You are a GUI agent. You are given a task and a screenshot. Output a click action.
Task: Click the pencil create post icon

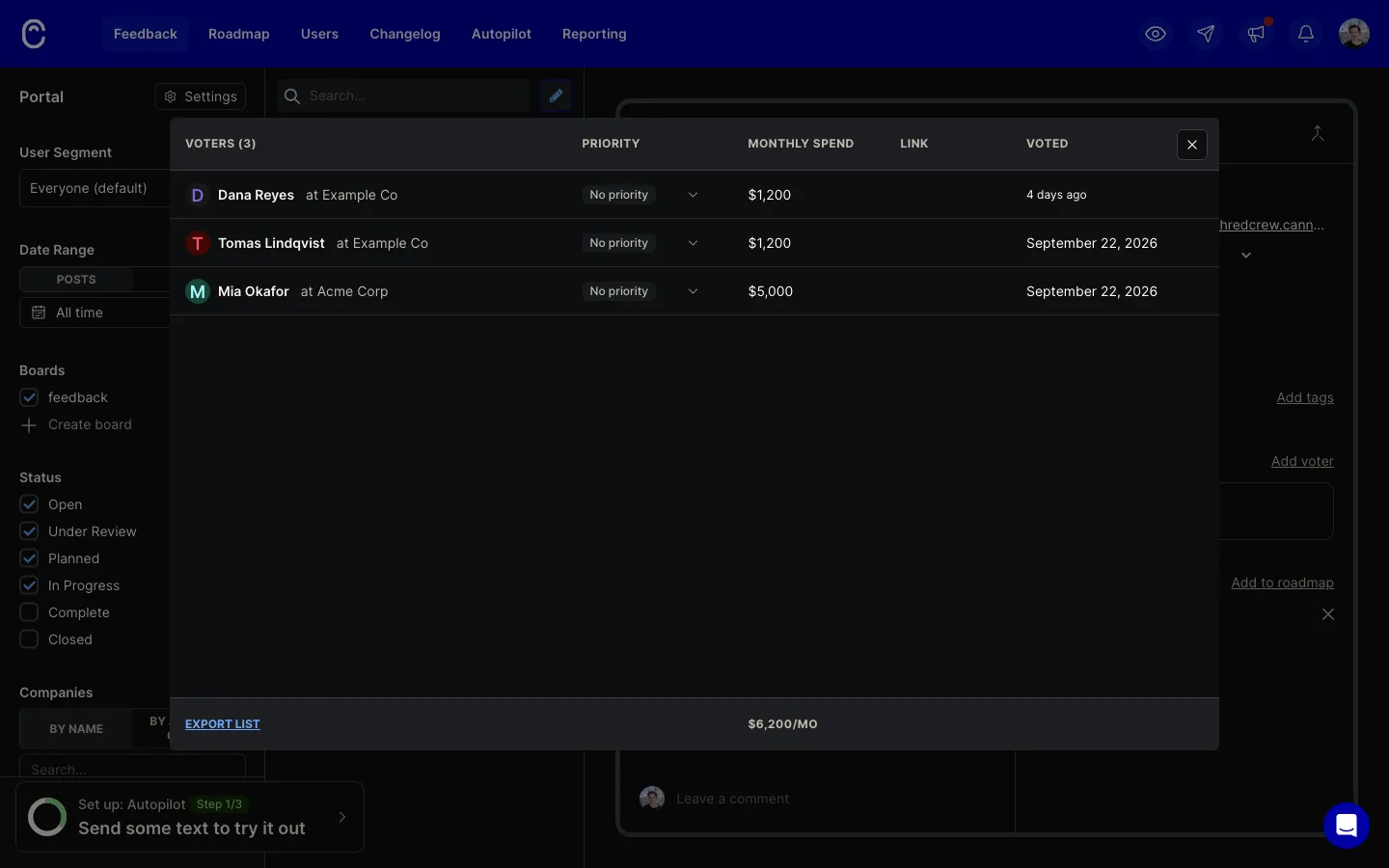556,95
